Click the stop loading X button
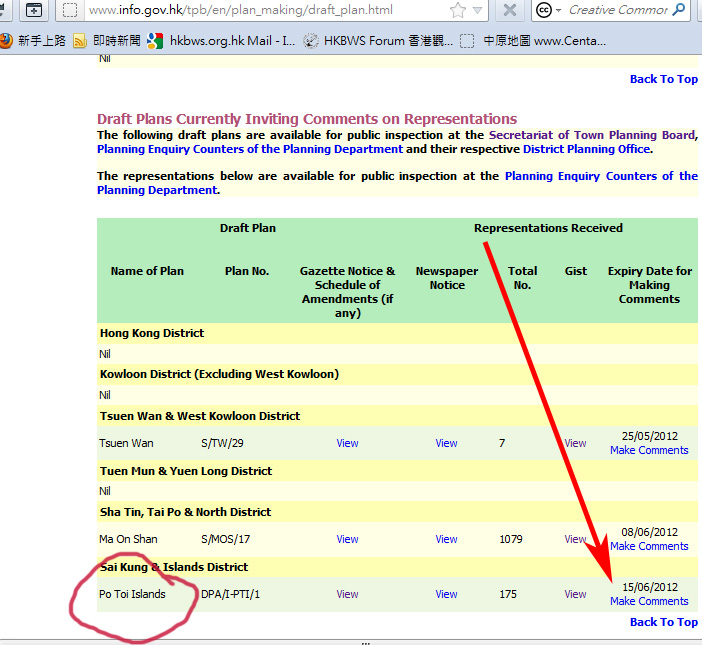 tap(509, 11)
